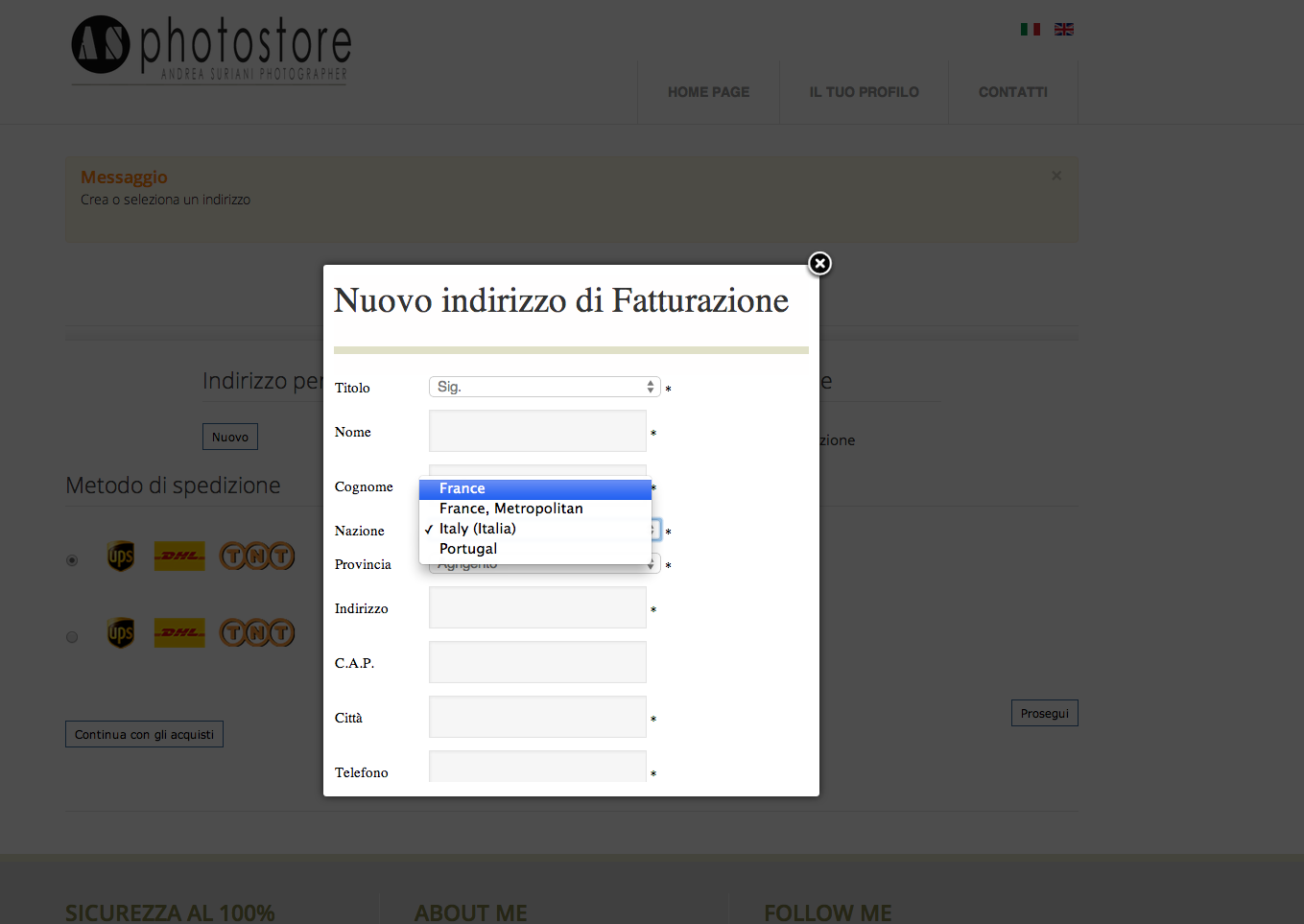Image resolution: width=1304 pixels, height=924 pixels.
Task: Dismiss the Messaggio notification banner
Action: 1056,176
